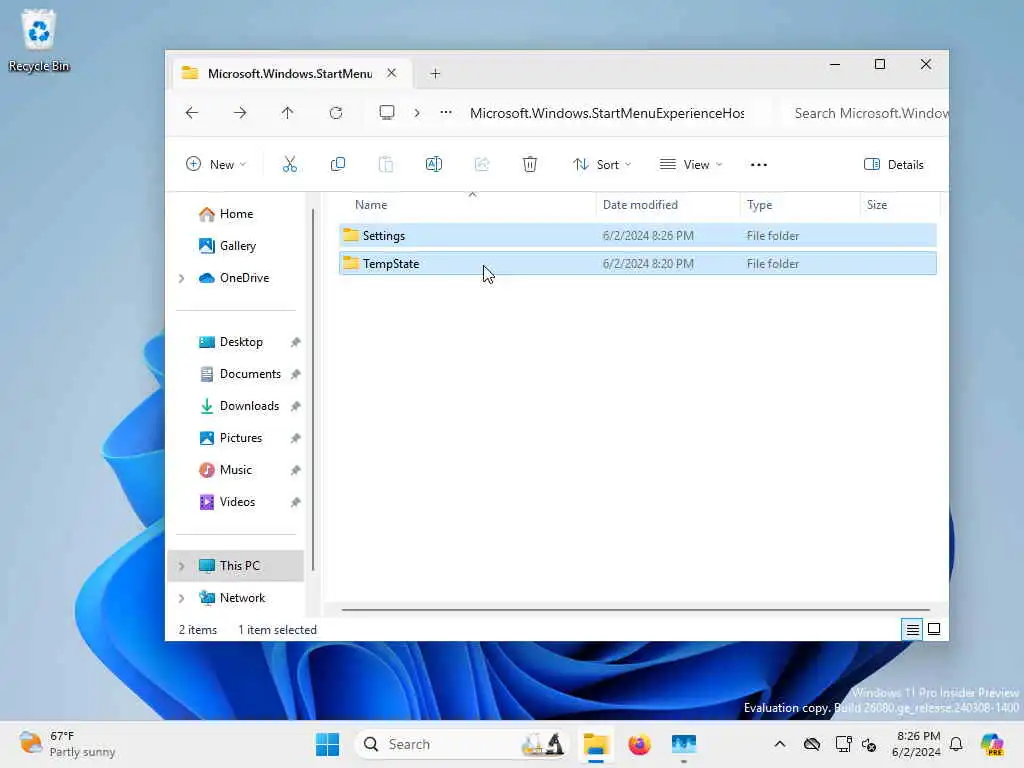Screen dimensions: 1024x768
Task: Open the weather widget on taskbar
Action: pos(67,744)
